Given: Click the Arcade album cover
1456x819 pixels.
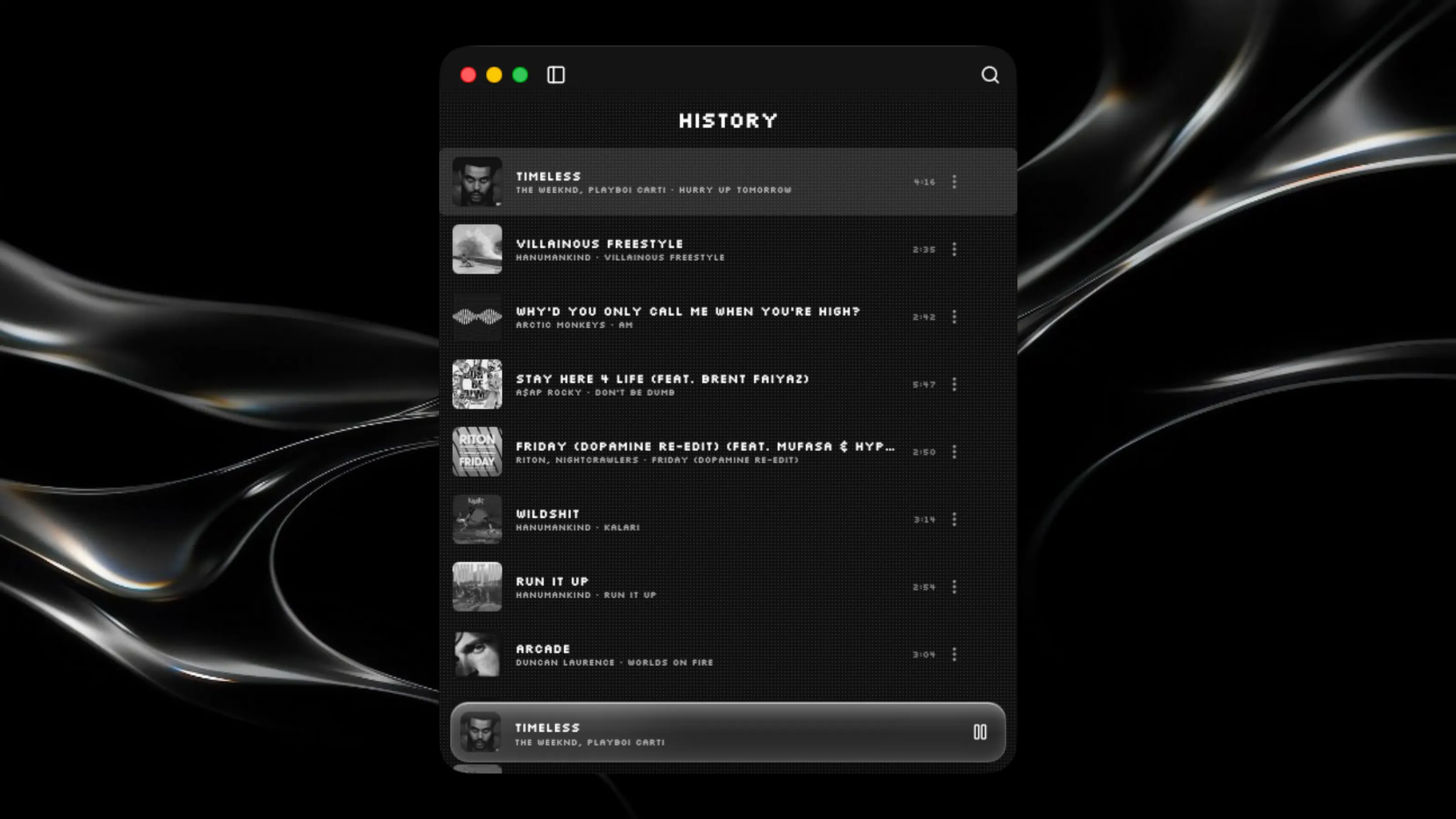Looking at the screenshot, I should (x=477, y=655).
